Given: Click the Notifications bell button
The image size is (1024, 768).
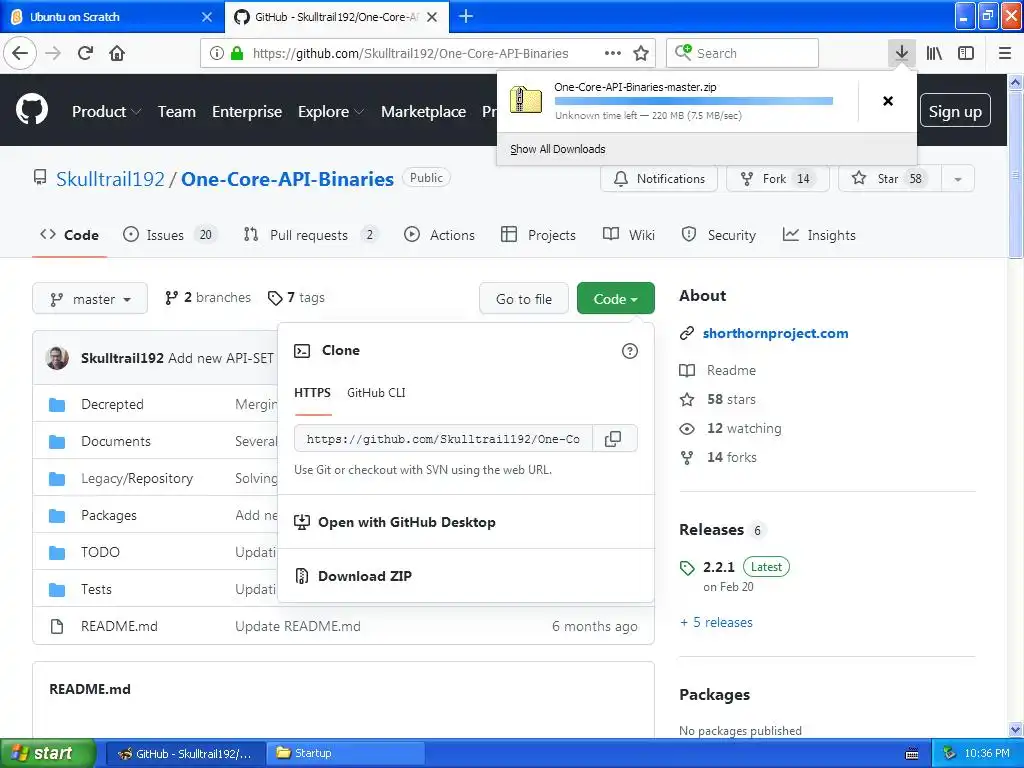Looking at the screenshot, I should pyautogui.click(x=659, y=179).
